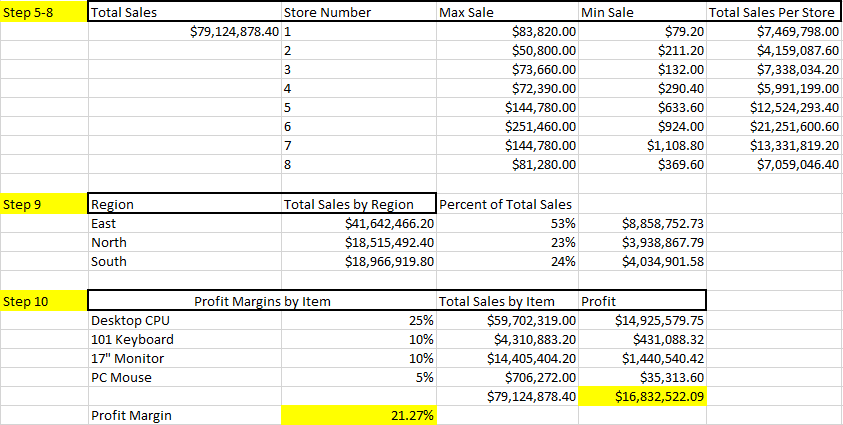The image size is (843, 425).
Task: Select the Min Sale header cell
Action: pyautogui.click(x=642, y=12)
